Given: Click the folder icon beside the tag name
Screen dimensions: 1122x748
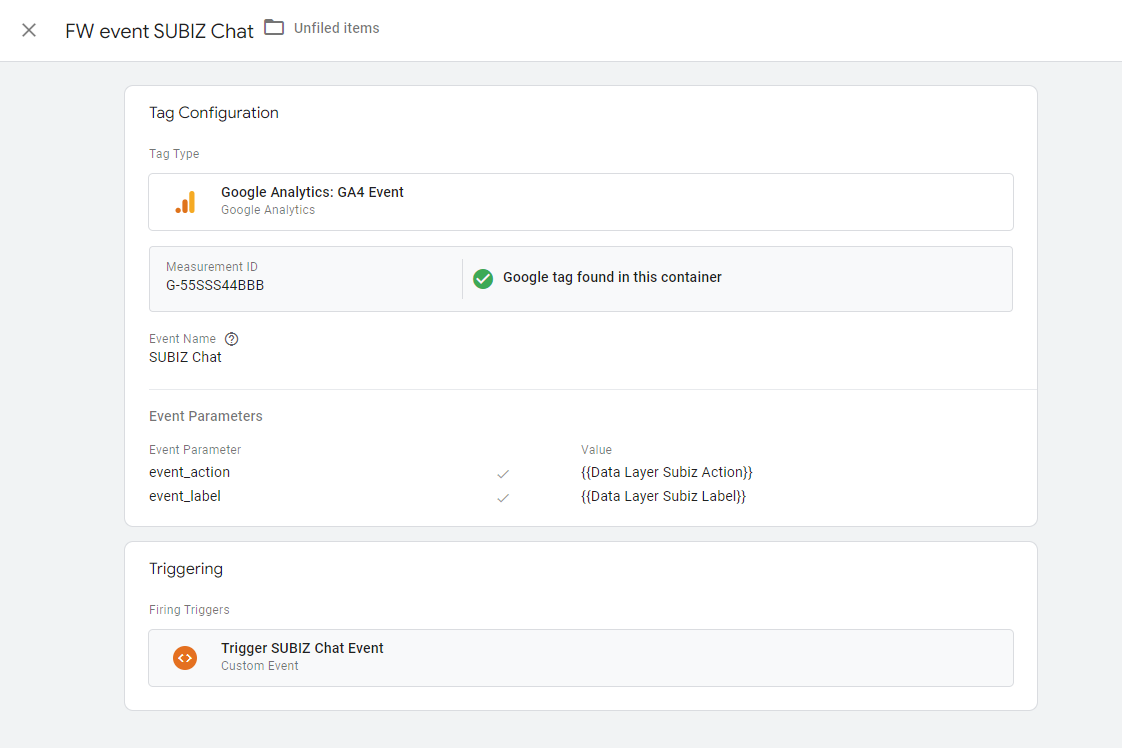Looking at the screenshot, I should pos(274,28).
